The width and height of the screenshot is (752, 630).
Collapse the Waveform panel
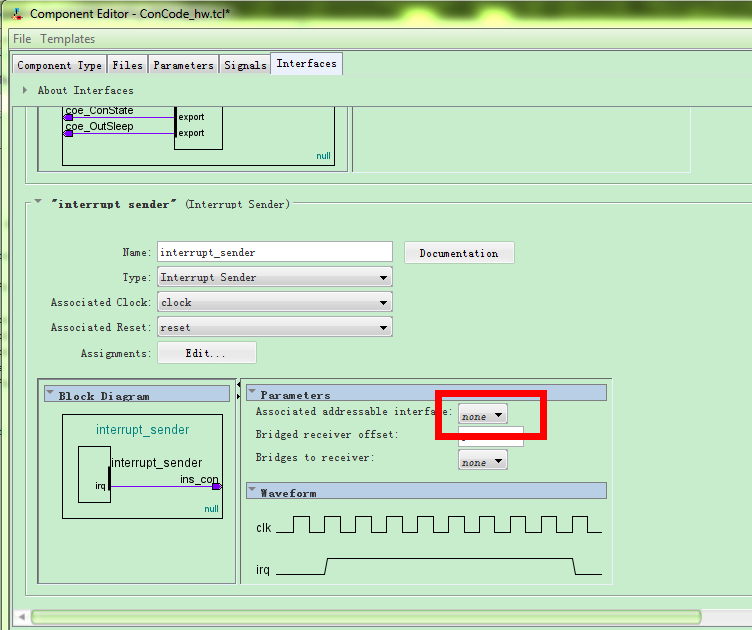tap(252, 490)
